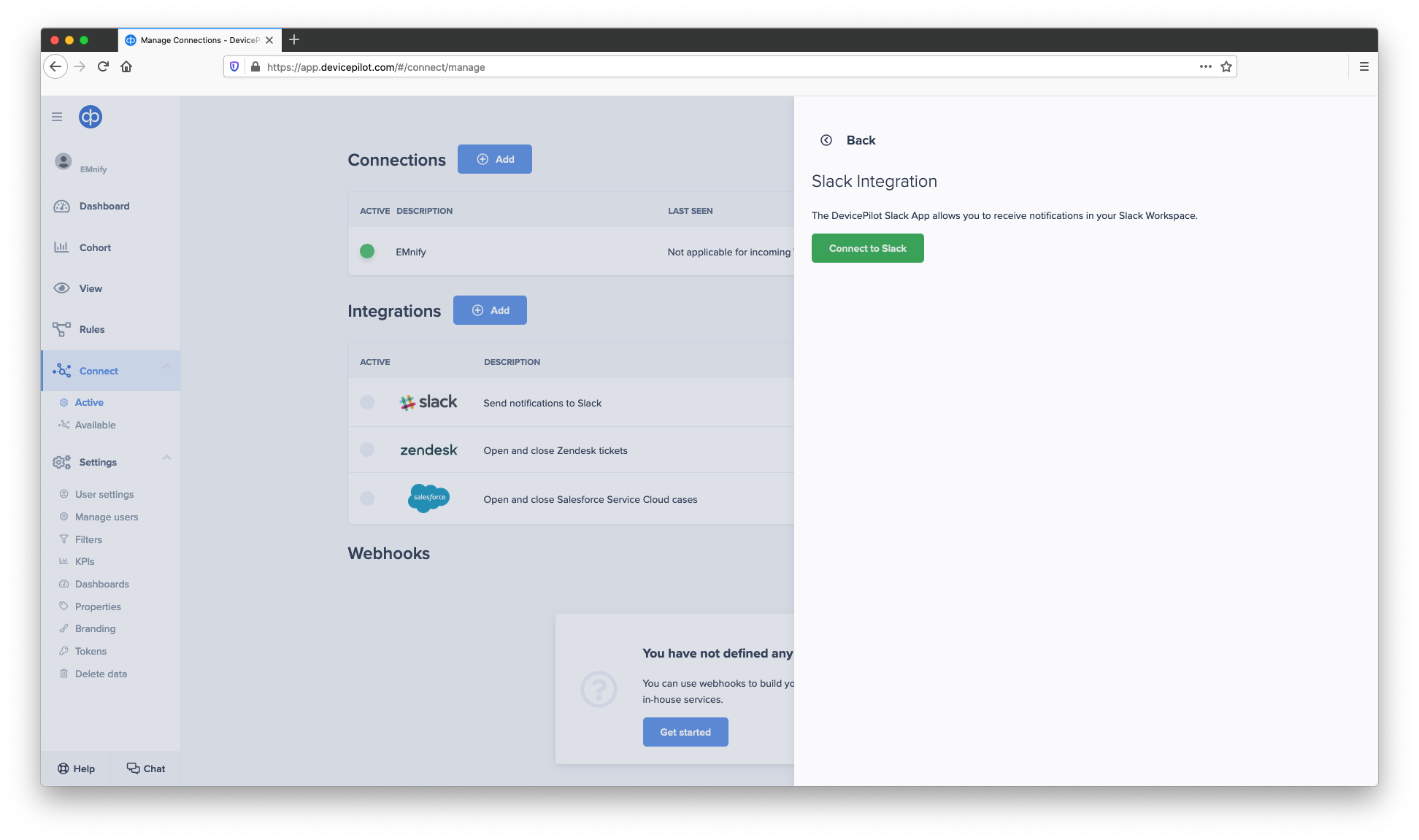Screen dimensions: 1419x840
Task: Open Properties settings
Action: click(x=98, y=606)
